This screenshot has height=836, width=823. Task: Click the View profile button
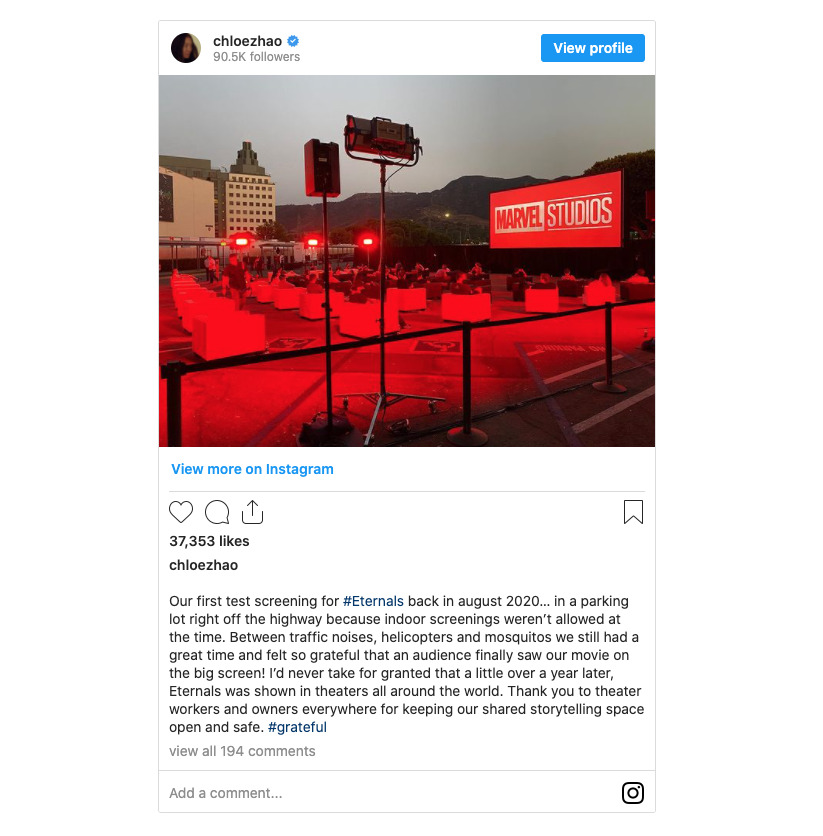593,48
